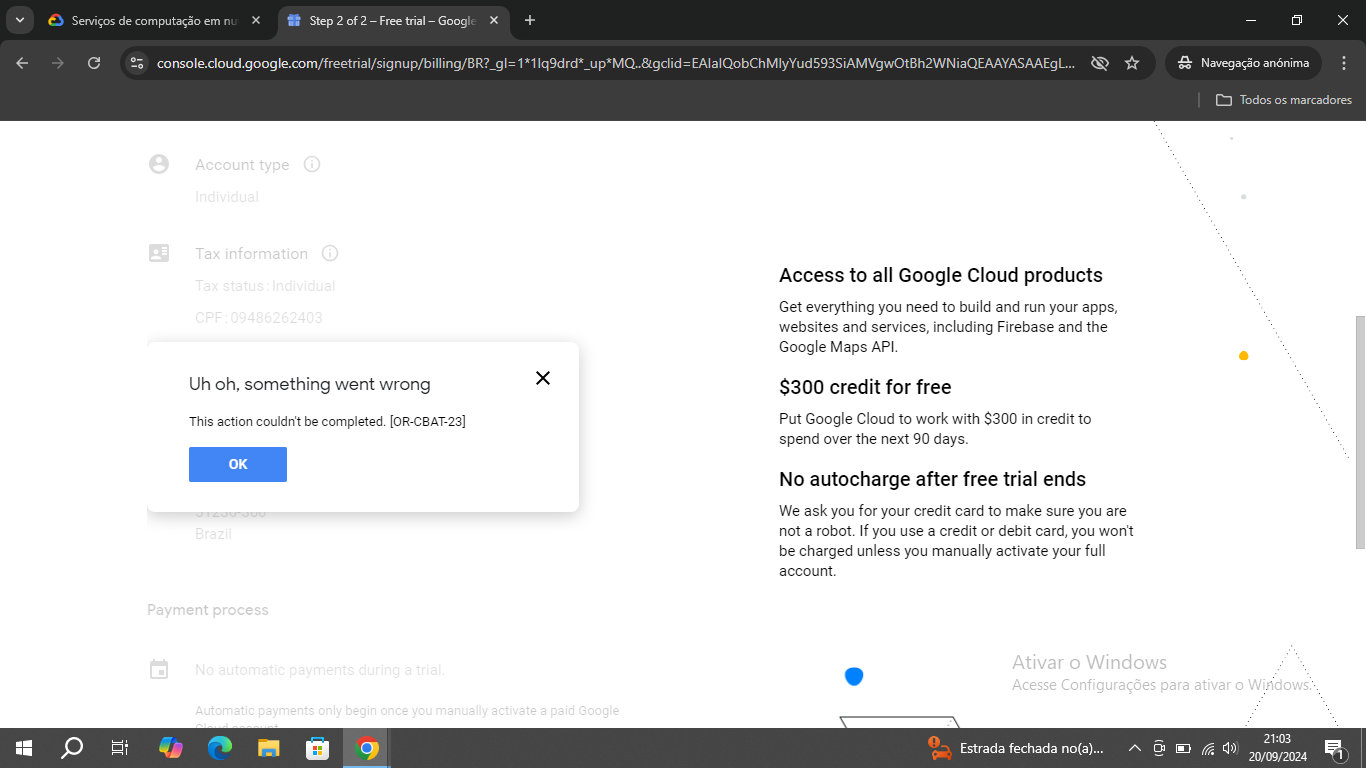Open Windows Start menu
This screenshot has height=768, width=1366.
tap(24, 748)
